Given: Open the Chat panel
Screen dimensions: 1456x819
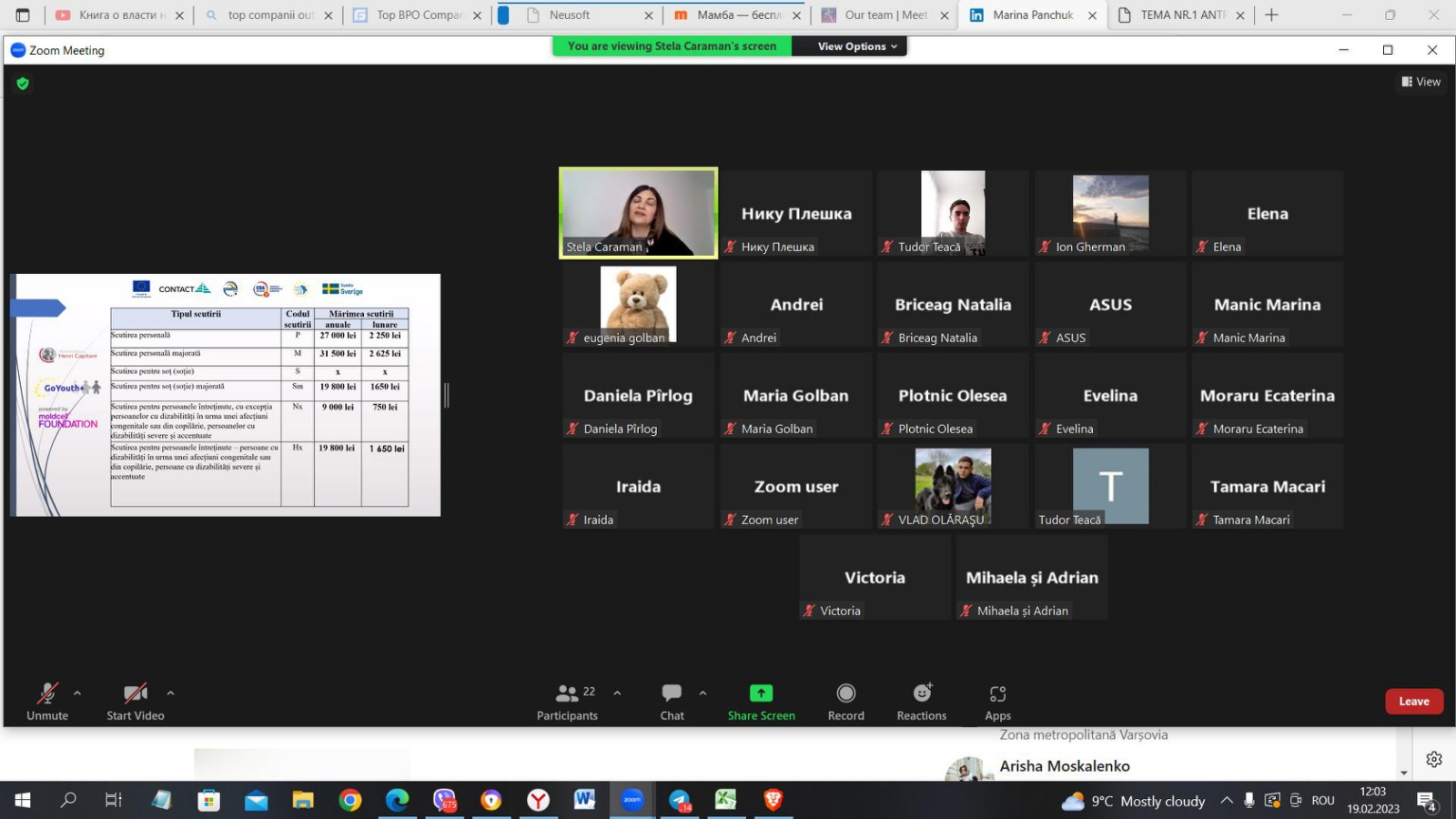Looking at the screenshot, I should click(672, 702).
